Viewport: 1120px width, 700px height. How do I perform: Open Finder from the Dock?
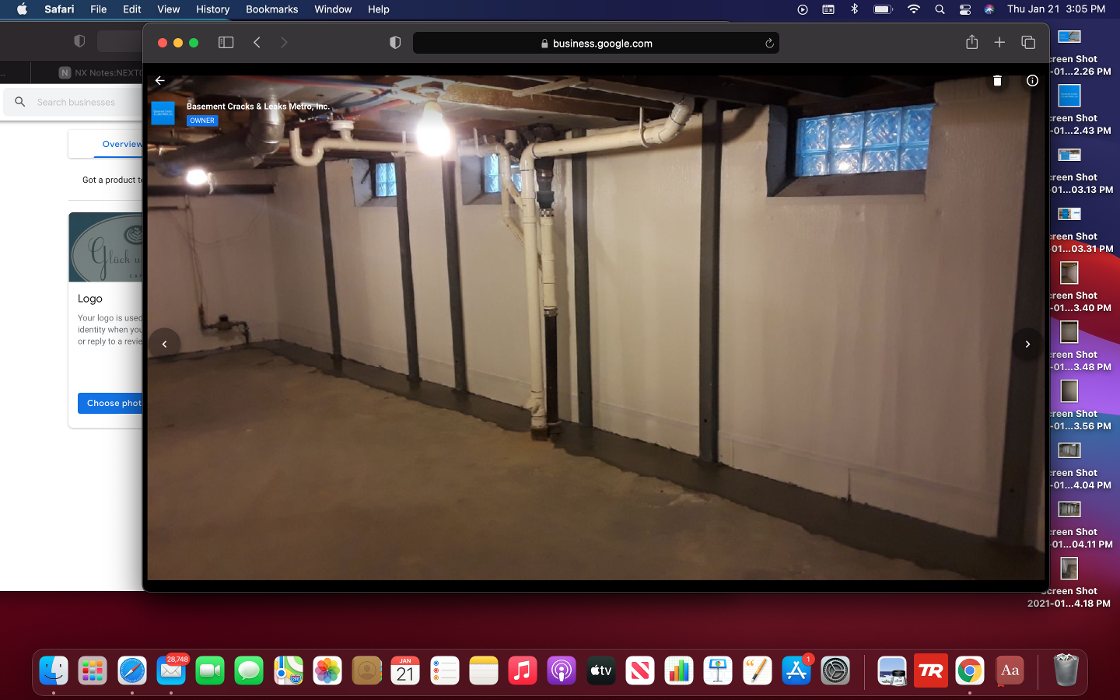pos(54,671)
